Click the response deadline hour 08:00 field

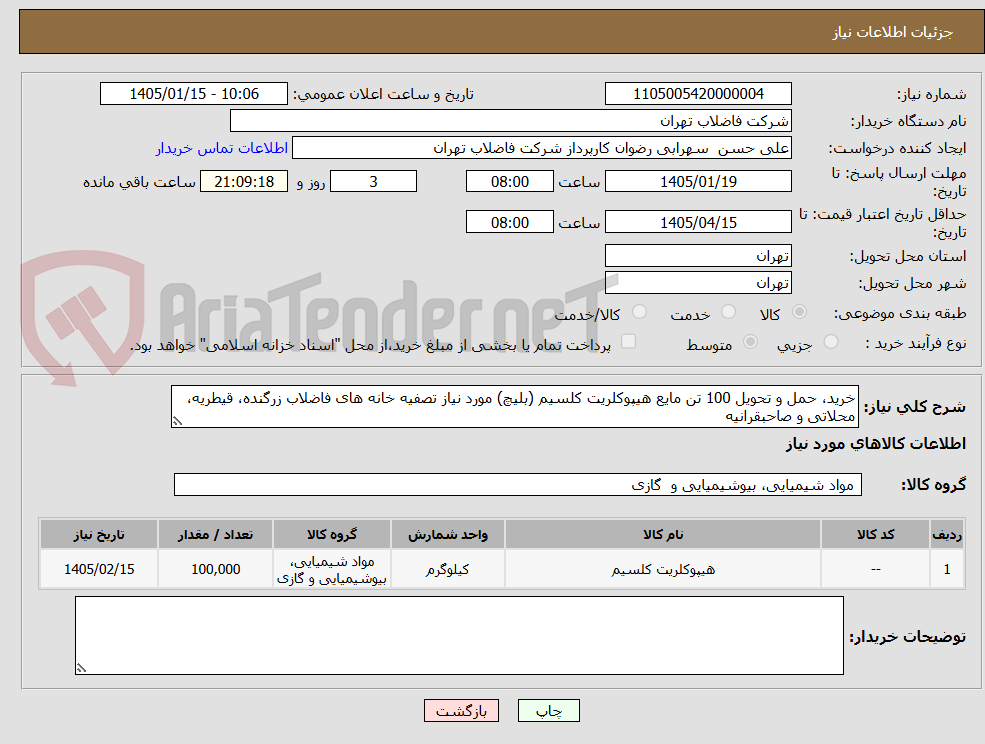coord(509,182)
